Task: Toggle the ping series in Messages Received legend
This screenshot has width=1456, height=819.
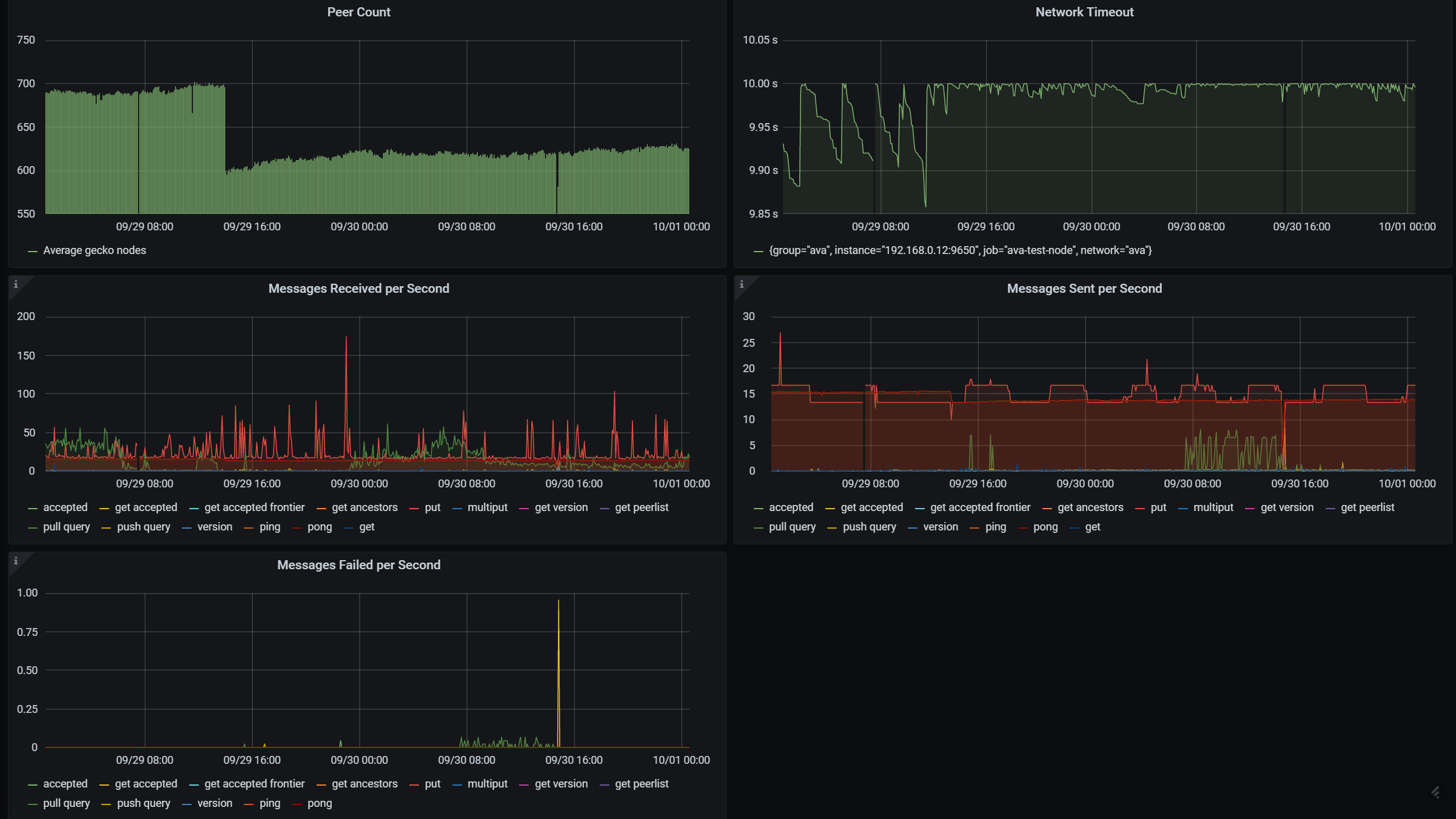Action: pyautogui.click(x=269, y=527)
